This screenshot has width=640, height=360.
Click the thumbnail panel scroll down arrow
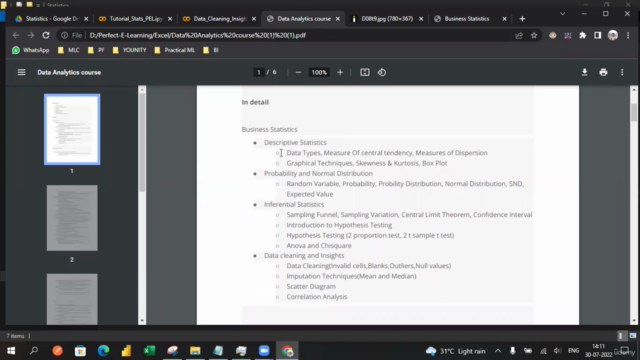tap(142, 321)
